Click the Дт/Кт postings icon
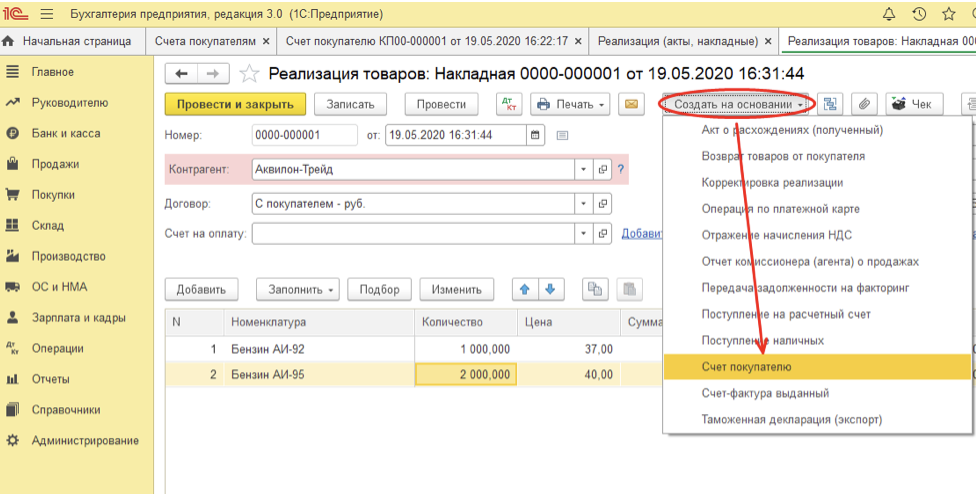The width and height of the screenshot is (976, 494). [509, 104]
